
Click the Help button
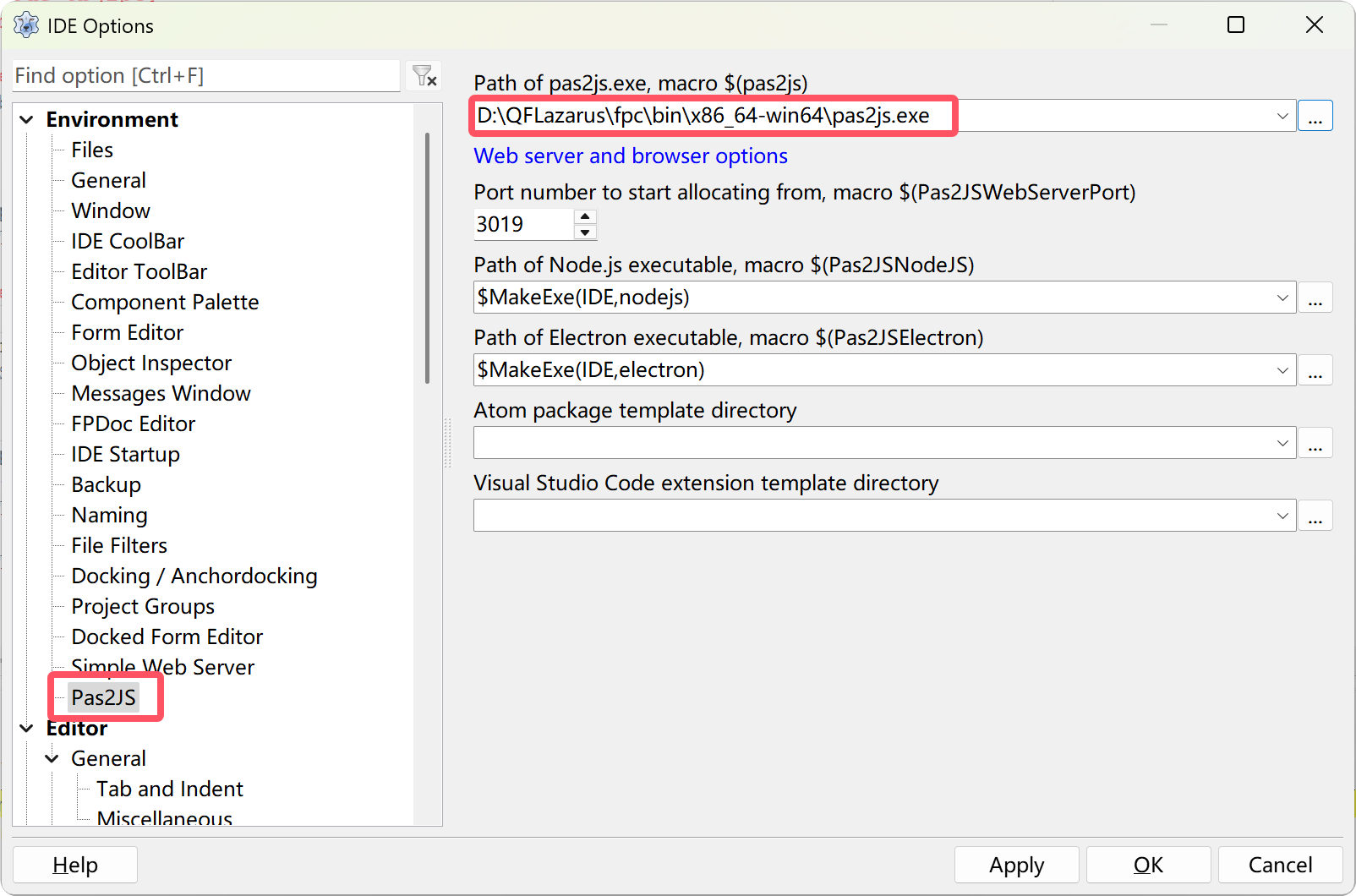pos(75,865)
